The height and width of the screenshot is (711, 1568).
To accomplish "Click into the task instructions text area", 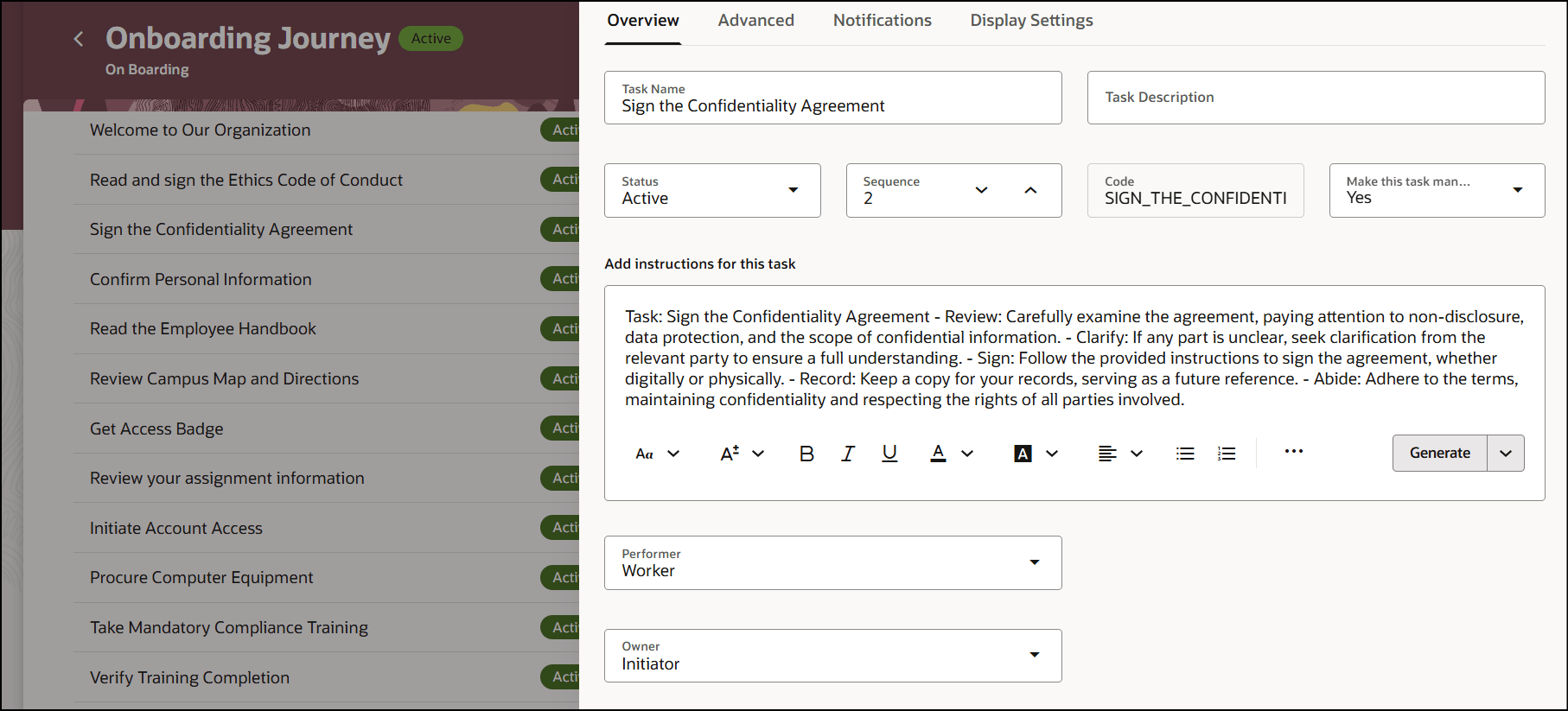I will point(1074,358).
